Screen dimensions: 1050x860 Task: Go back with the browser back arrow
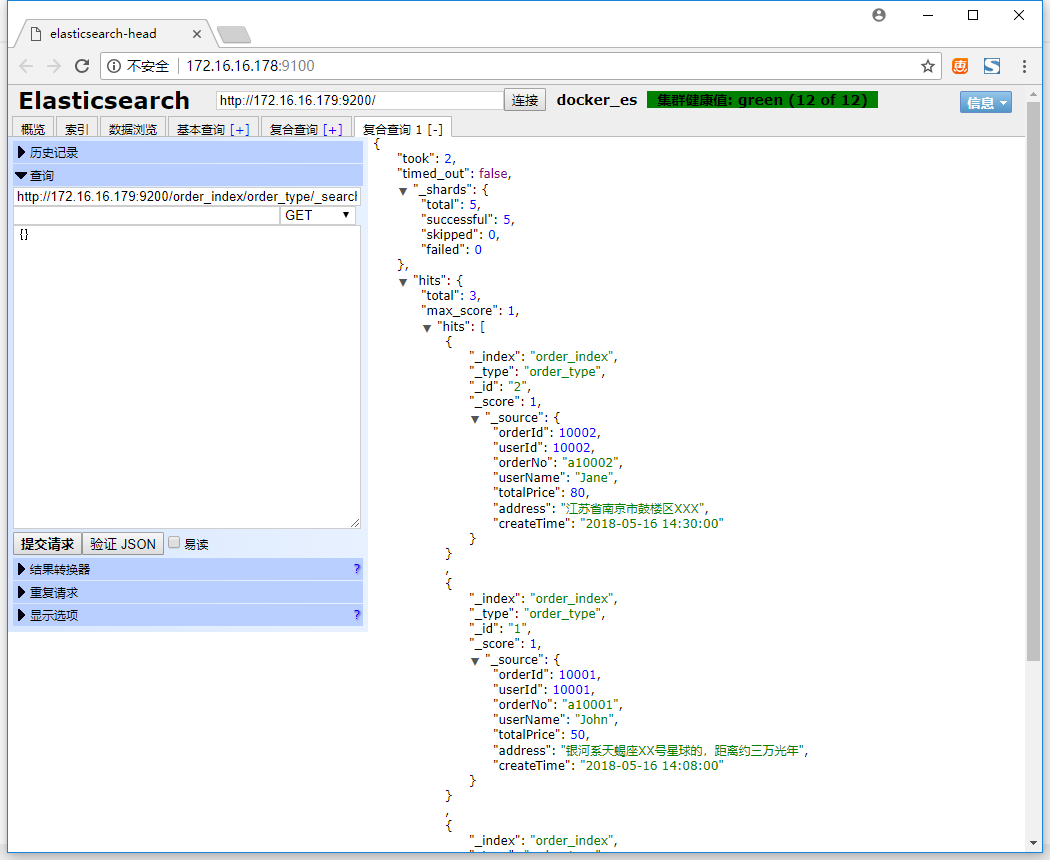pos(26,66)
